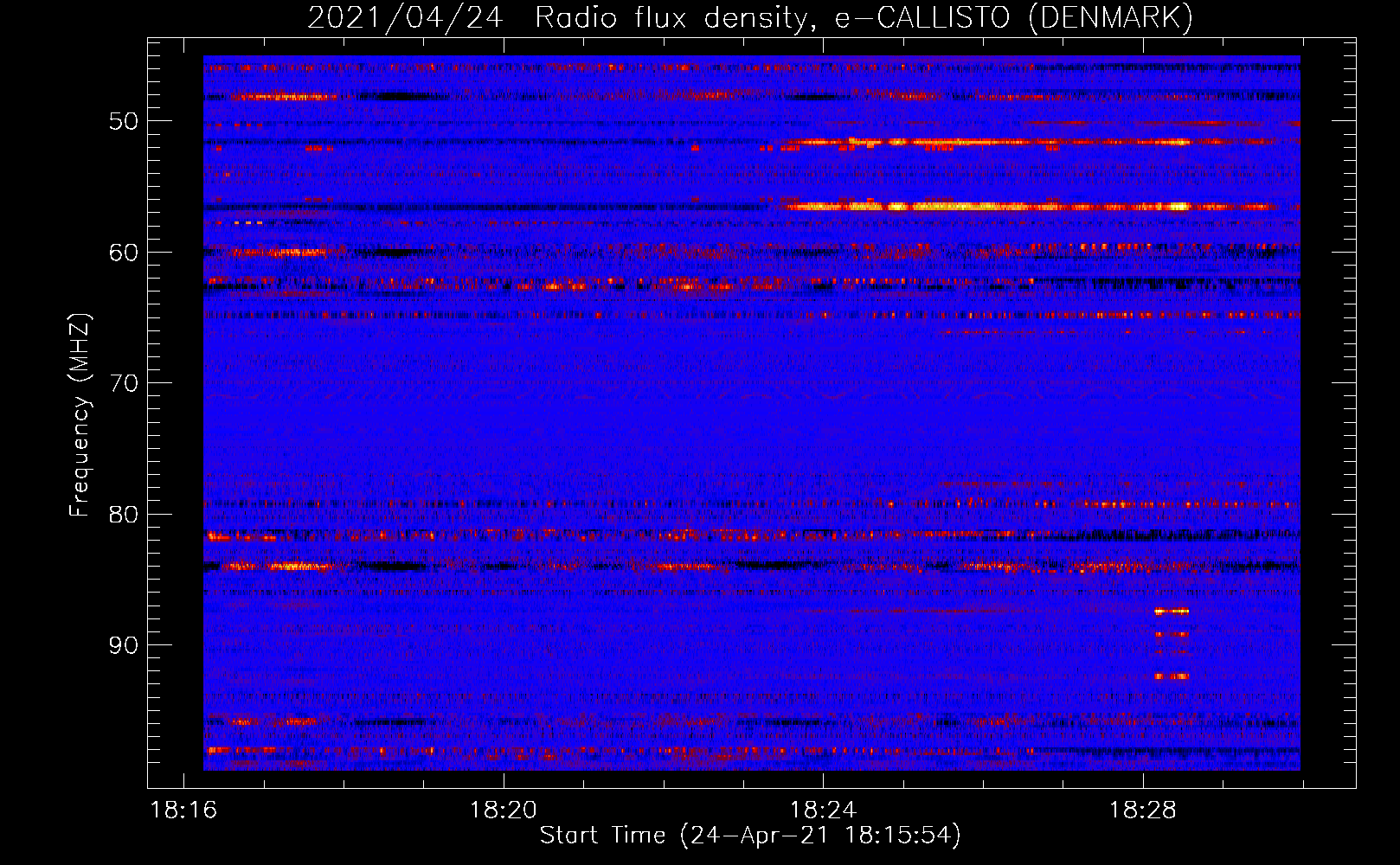Click the 18:20 time tick label
This screenshot has height=865, width=1400.
coord(504,811)
